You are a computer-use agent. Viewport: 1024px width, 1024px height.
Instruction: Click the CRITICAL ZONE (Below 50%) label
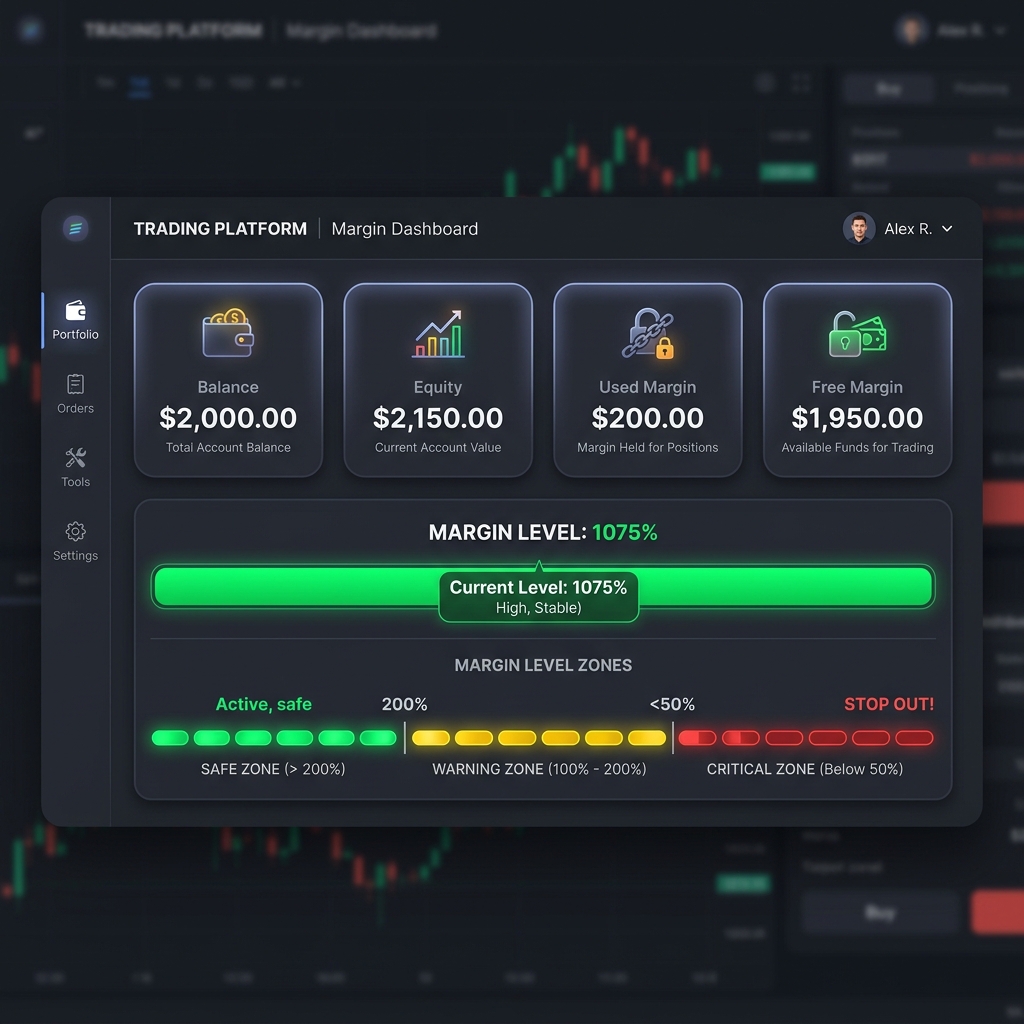pos(805,769)
